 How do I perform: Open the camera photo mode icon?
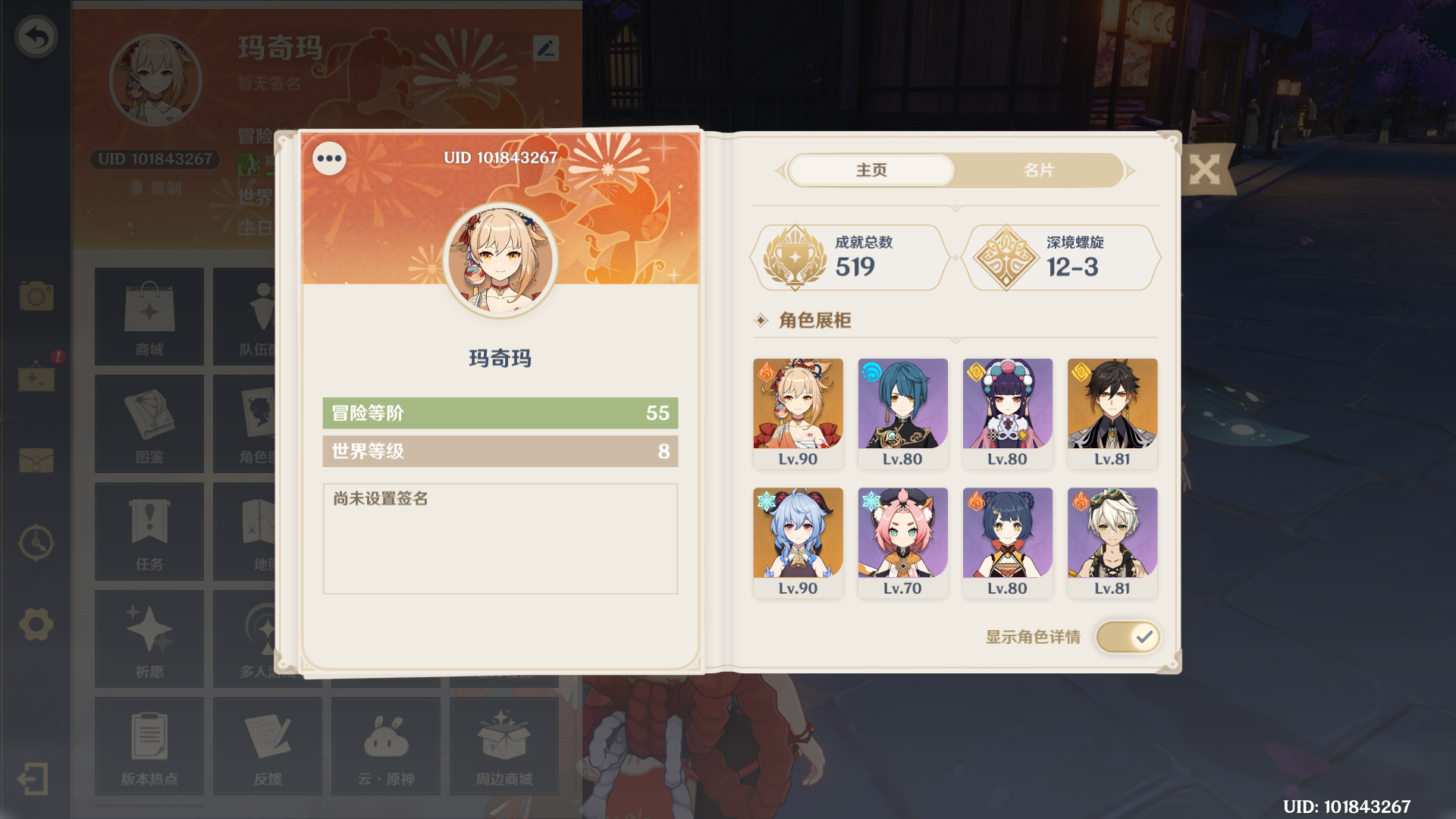click(36, 296)
